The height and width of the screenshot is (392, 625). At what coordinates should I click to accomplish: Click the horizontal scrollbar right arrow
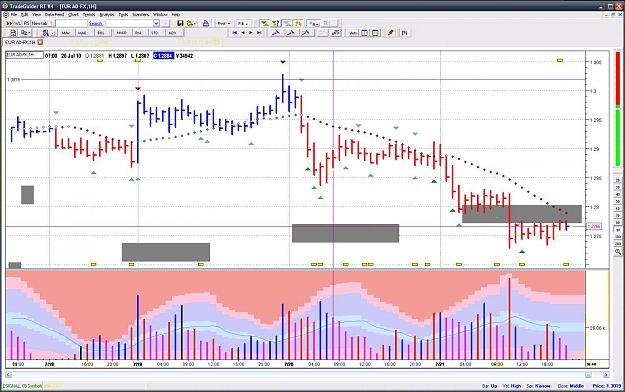606,375
